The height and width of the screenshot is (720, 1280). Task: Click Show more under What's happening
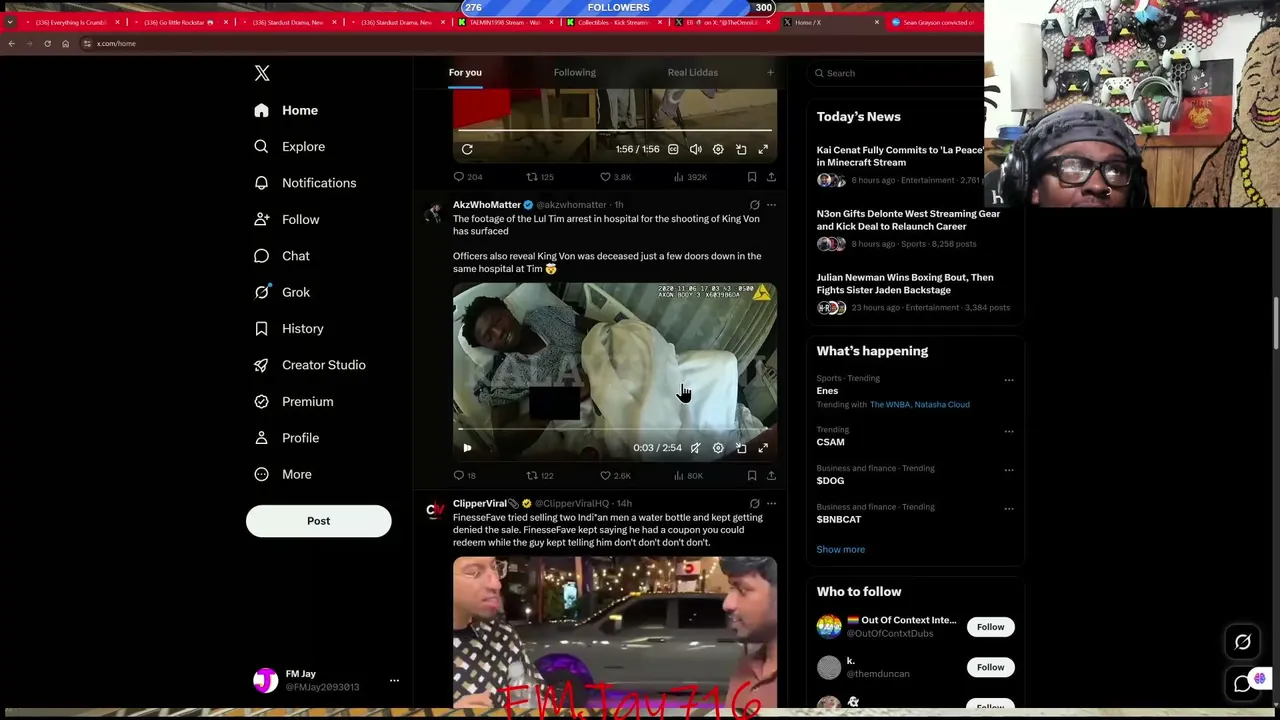840,549
